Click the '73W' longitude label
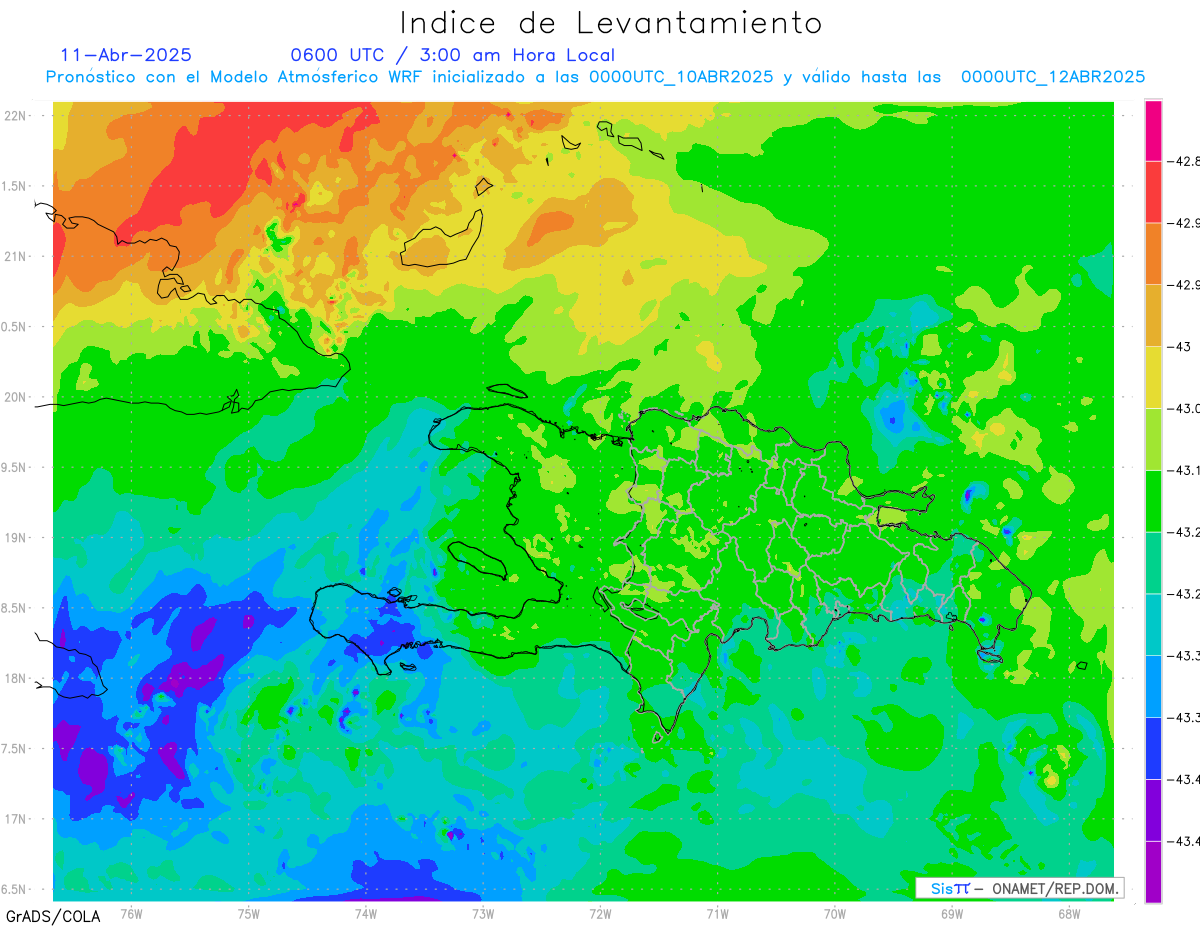Image resolution: width=1200 pixels, height=927 pixels. [x=483, y=914]
